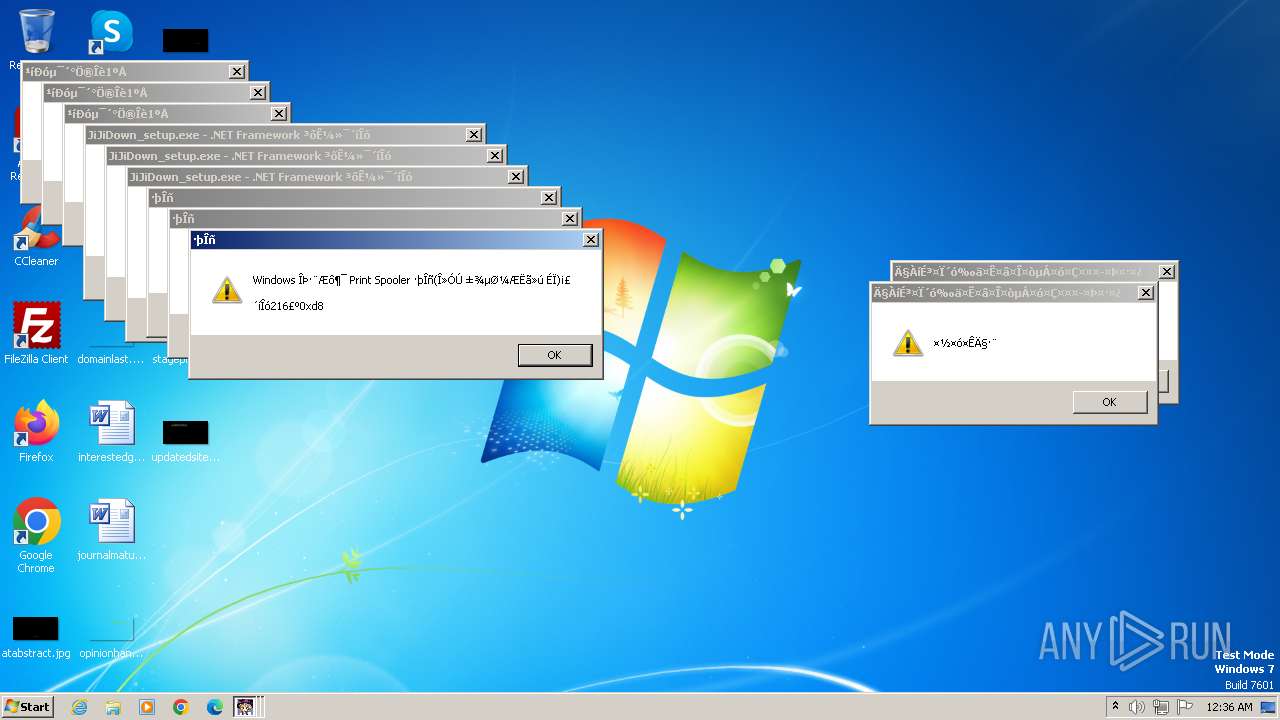Click the Start button
1280x720 pixels.
click(x=27, y=706)
